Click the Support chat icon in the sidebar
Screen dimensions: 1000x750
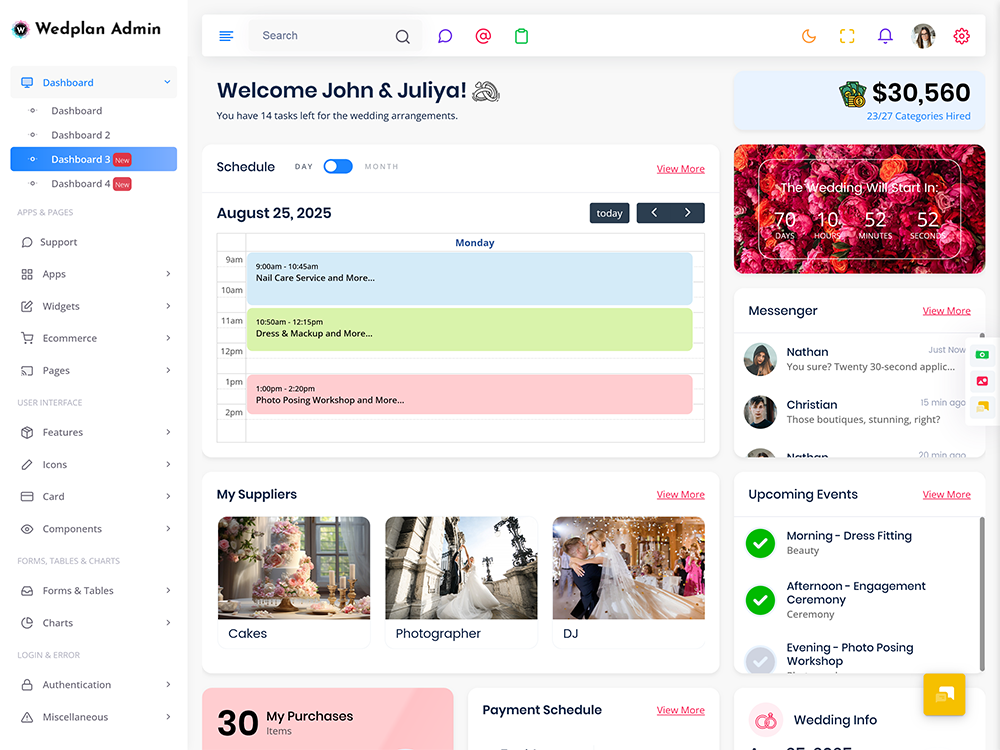pyautogui.click(x=27, y=242)
